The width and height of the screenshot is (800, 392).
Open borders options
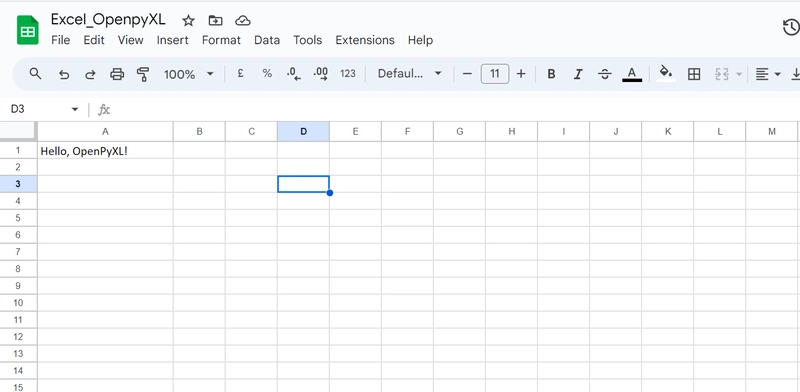click(694, 75)
